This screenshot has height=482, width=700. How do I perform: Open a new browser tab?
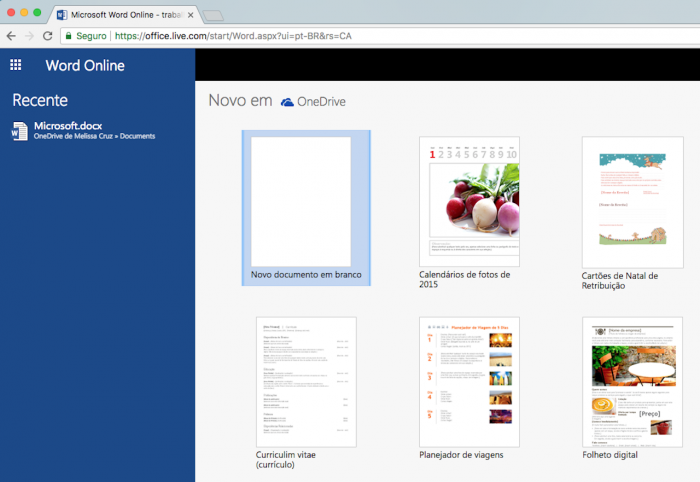coord(213,16)
